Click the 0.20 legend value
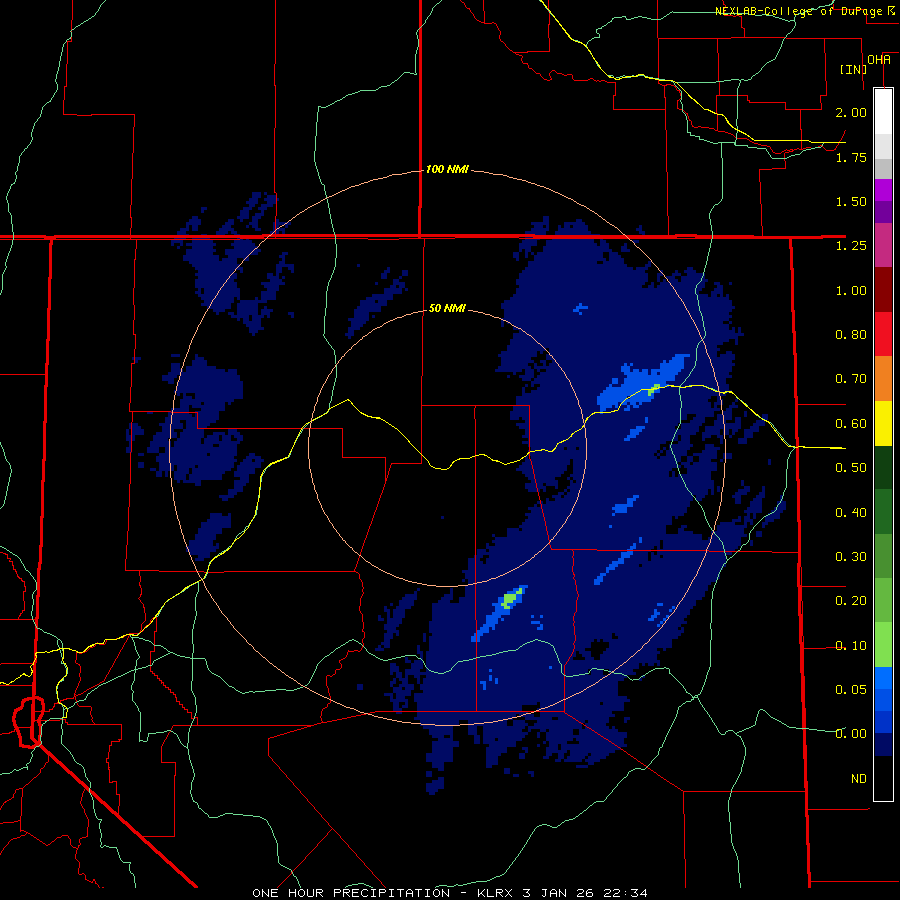 (x=851, y=601)
